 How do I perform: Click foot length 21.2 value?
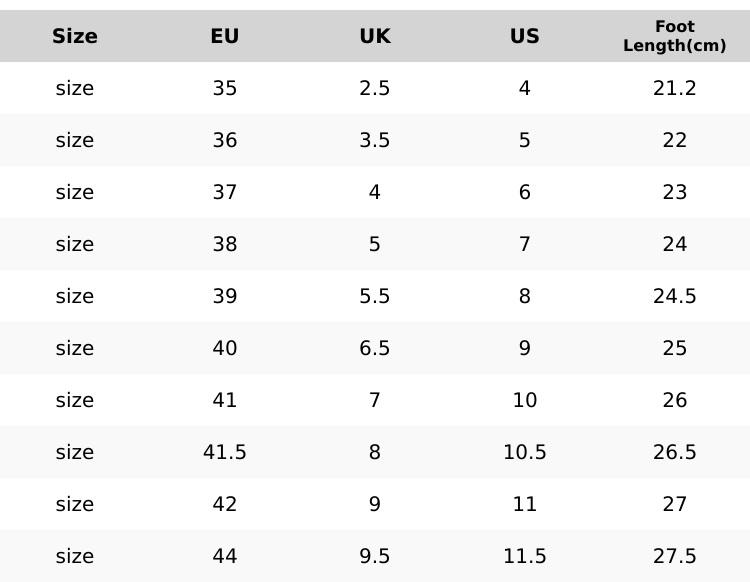point(674,88)
